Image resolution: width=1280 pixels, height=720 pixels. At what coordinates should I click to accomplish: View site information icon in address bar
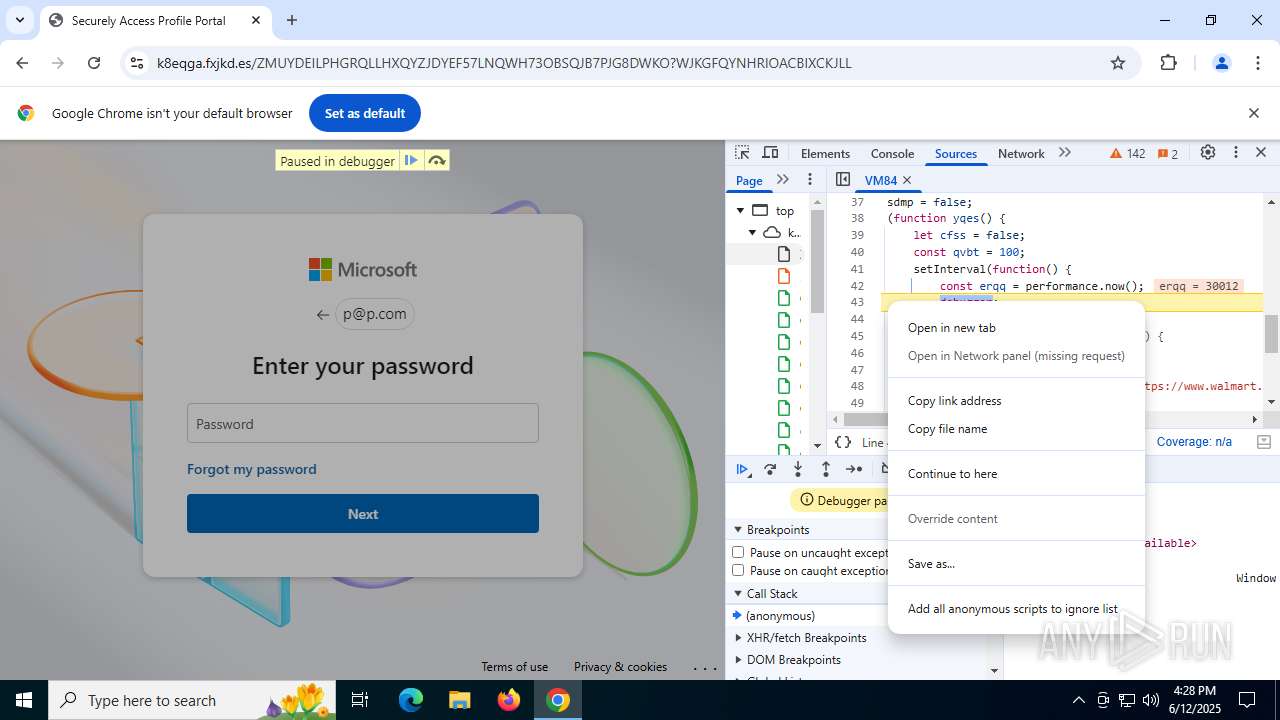click(136, 63)
